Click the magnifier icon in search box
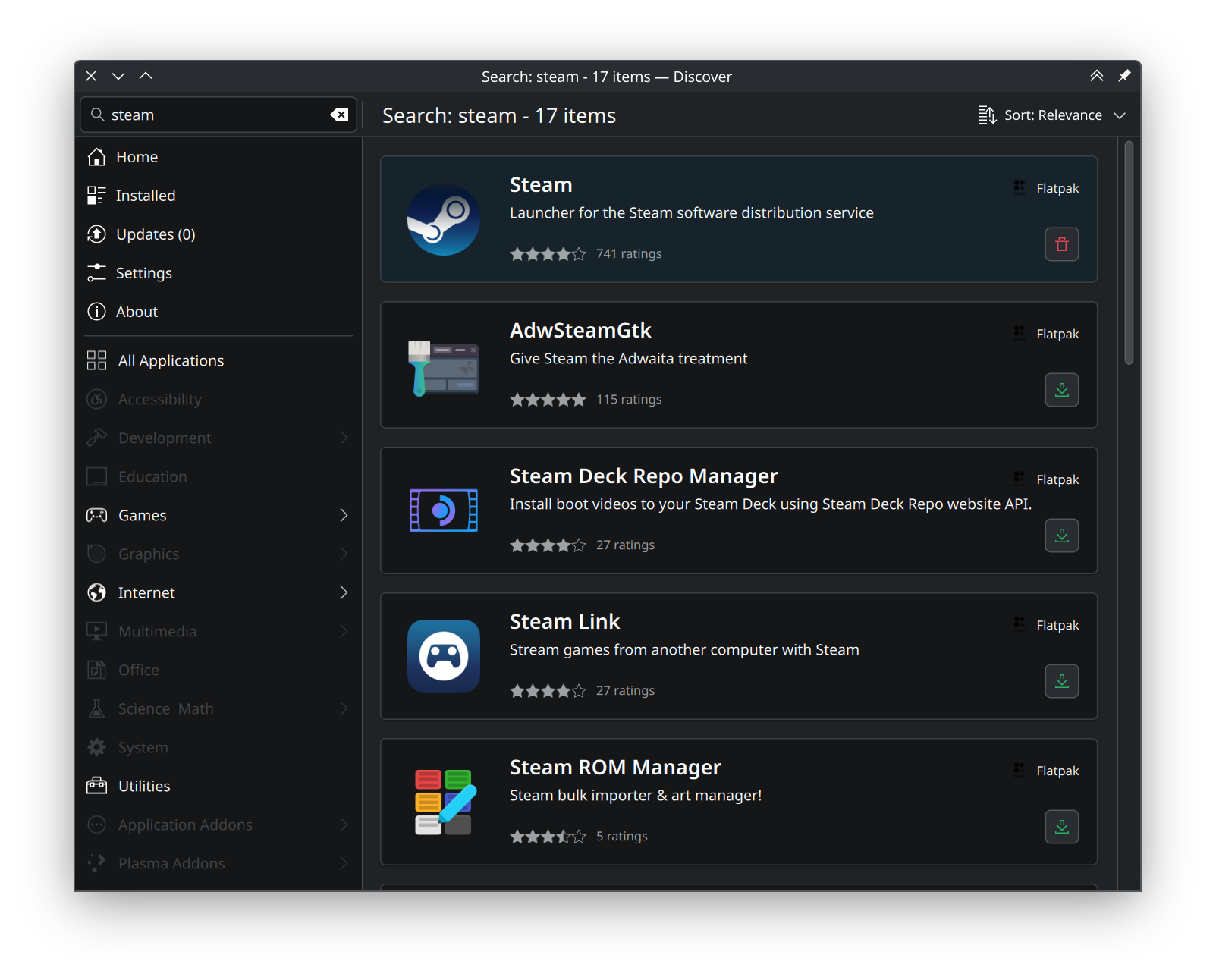 tap(97, 115)
